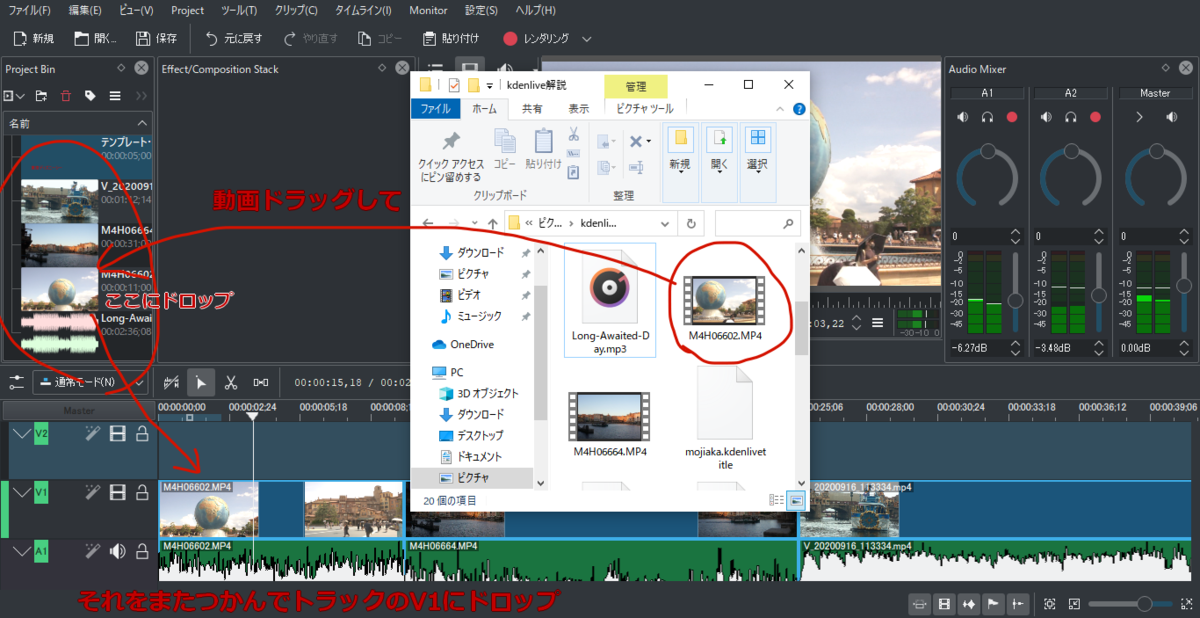
Task: Open the edit mode dropdown in timeline toolbar
Action: click(x=90, y=382)
